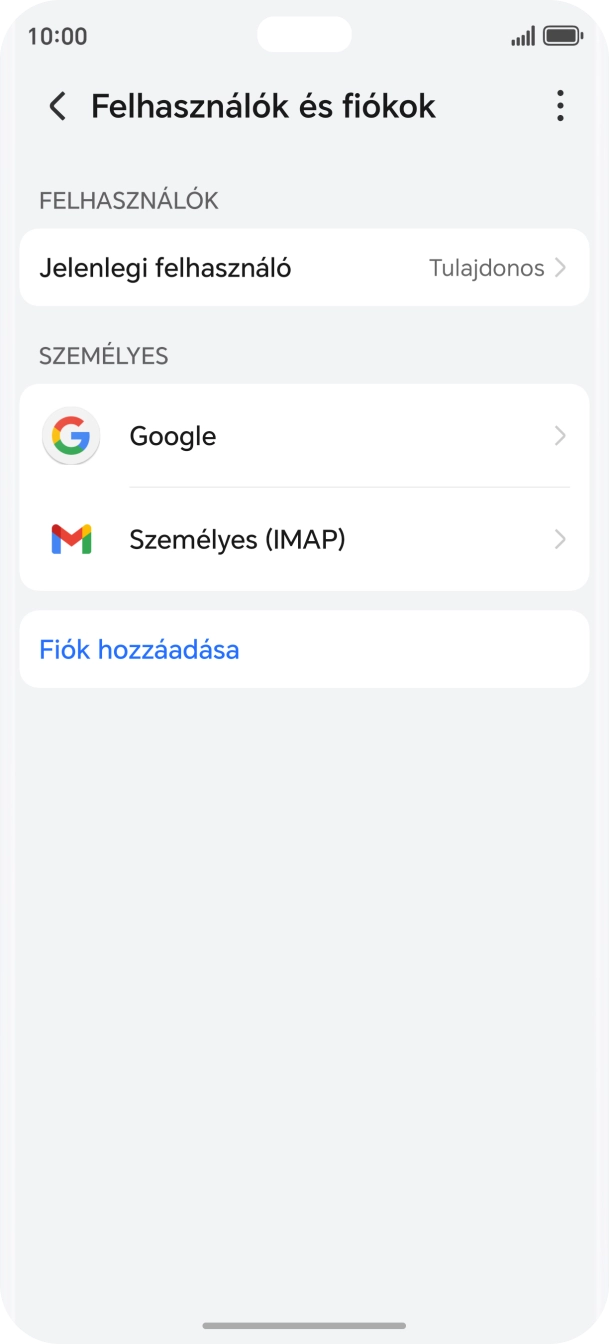Screen dimensions: 609x1344
Task: Tap the Gmail icon beside Személyes (IMAP)
Action: tap(70, 539)
